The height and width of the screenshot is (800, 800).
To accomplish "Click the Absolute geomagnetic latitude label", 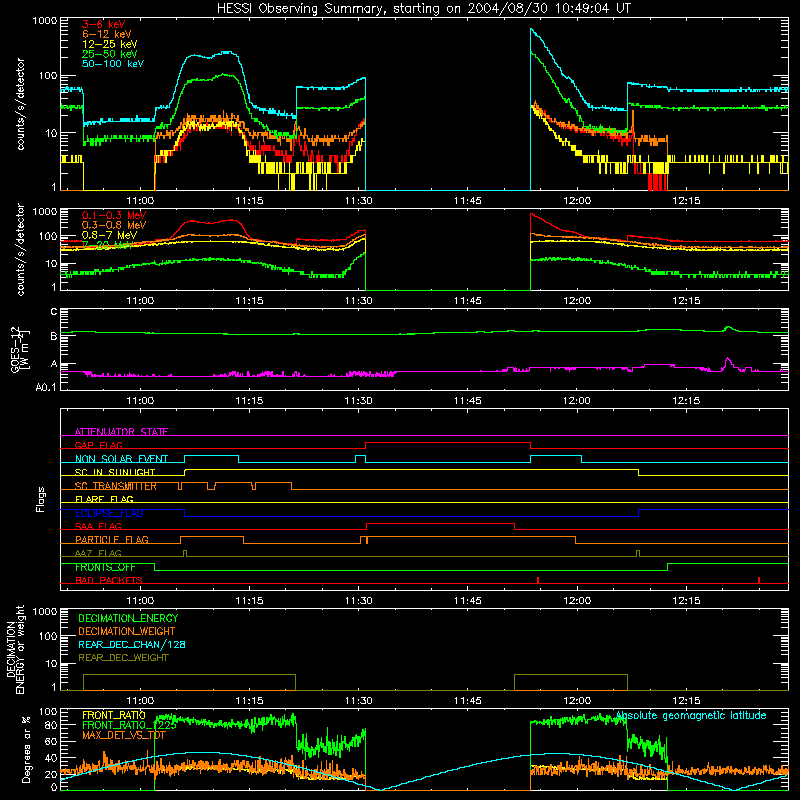I will tap(691, 715).
